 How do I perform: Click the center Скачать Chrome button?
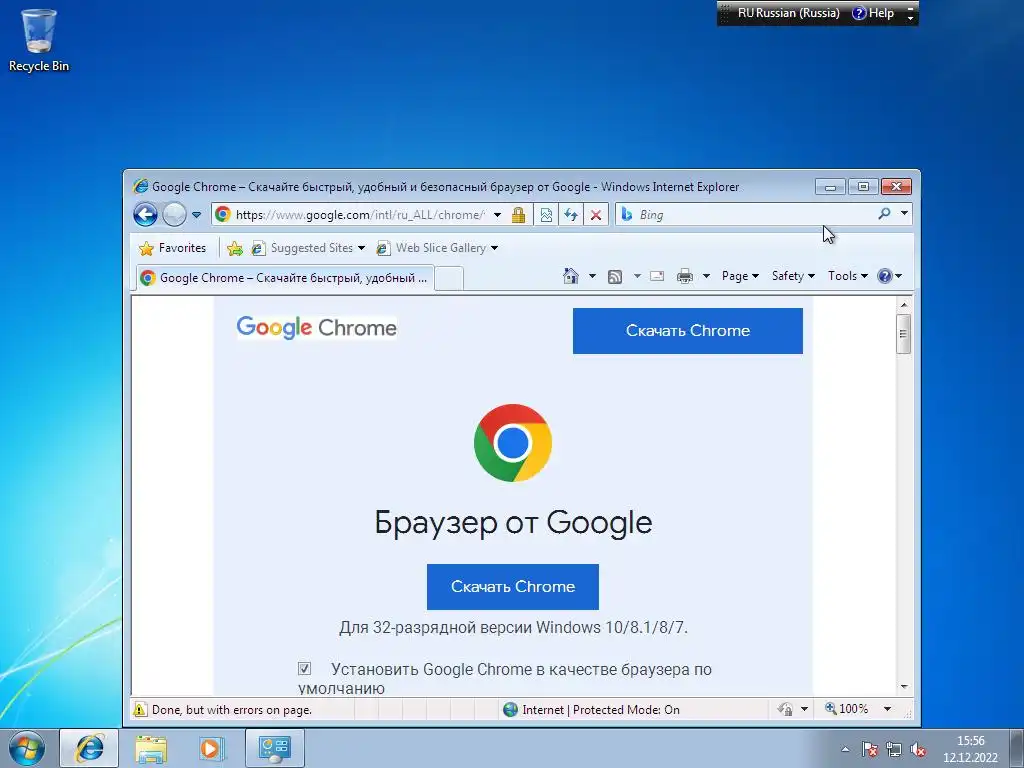[513, 586]
